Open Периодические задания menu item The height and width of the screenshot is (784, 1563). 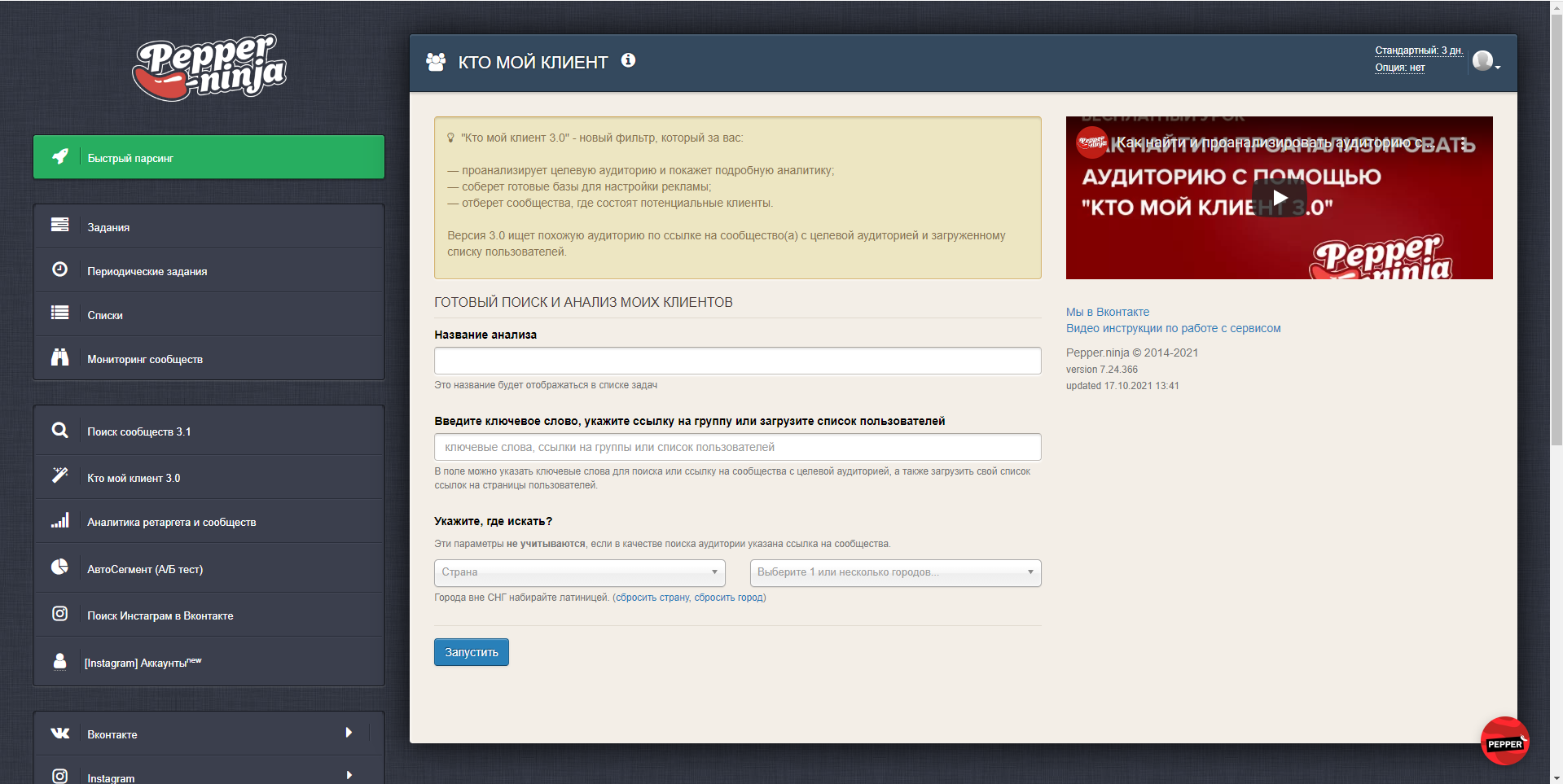[209, 270]
